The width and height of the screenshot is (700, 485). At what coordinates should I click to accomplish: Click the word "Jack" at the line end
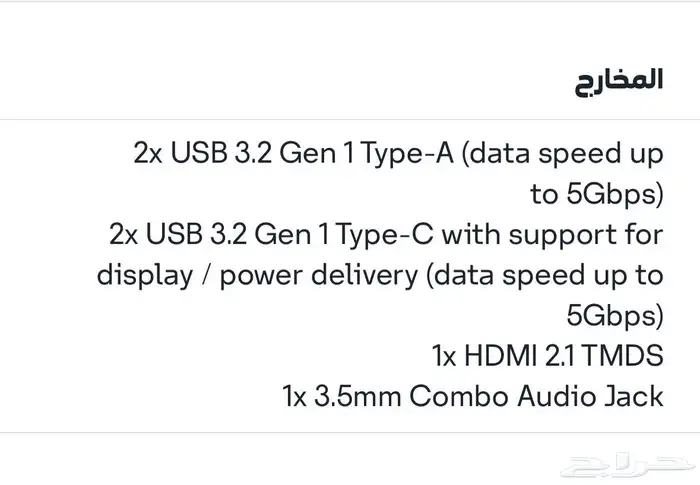click(x=630, y=396)
